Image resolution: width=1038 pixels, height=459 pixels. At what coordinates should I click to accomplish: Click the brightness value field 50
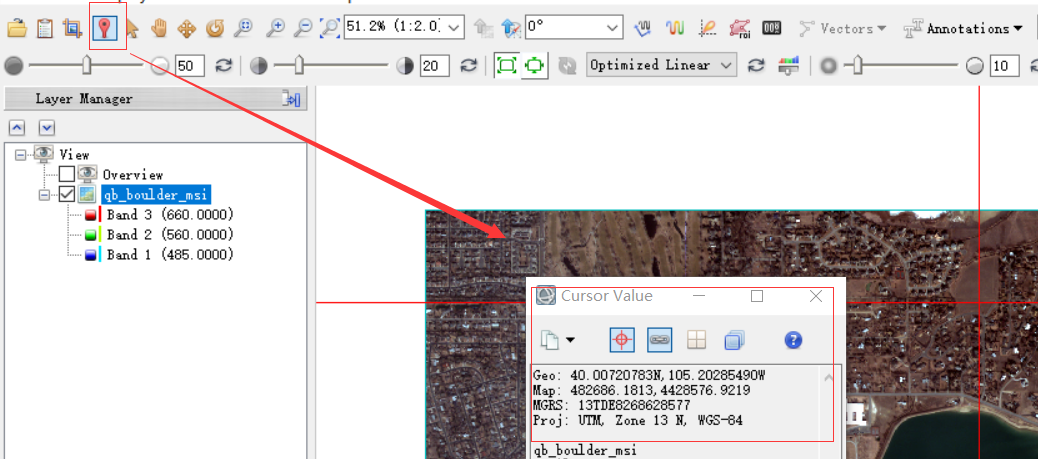pos(190,66)
